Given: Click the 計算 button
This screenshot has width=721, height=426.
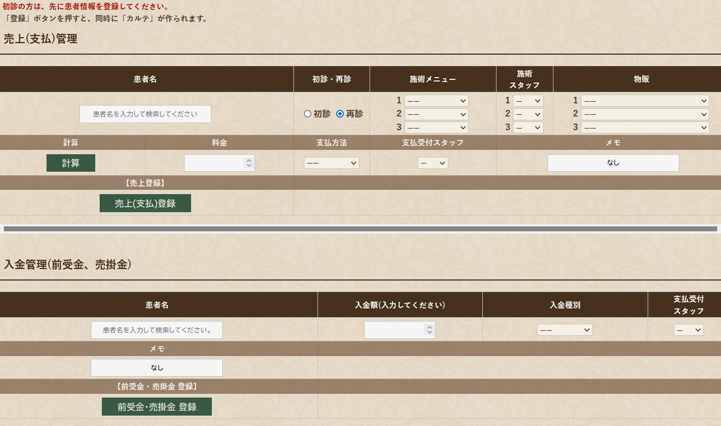Looking at the screenshot, I should click(71, 163).
